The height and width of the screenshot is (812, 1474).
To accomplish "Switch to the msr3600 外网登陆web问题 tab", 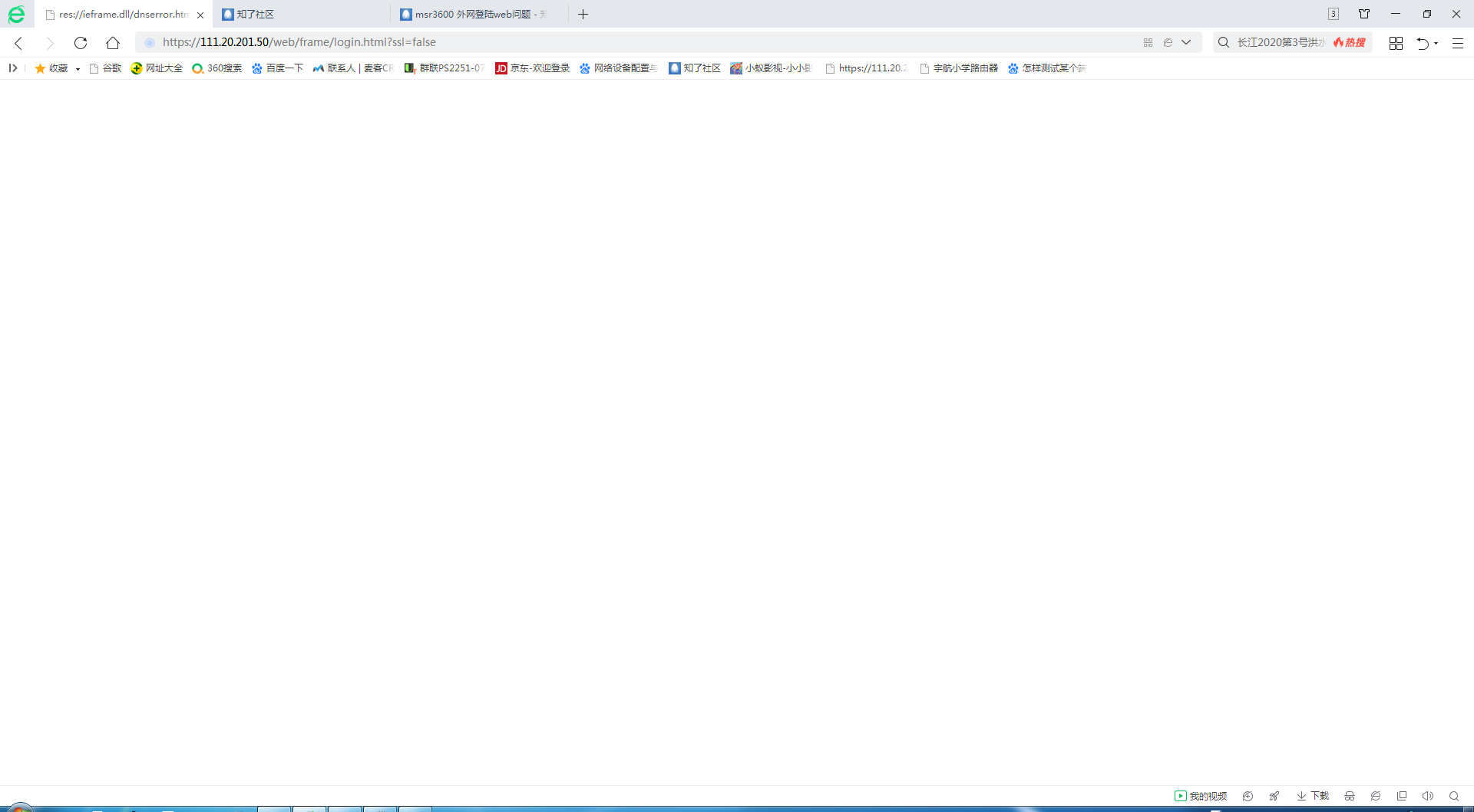I will [480, 15].
